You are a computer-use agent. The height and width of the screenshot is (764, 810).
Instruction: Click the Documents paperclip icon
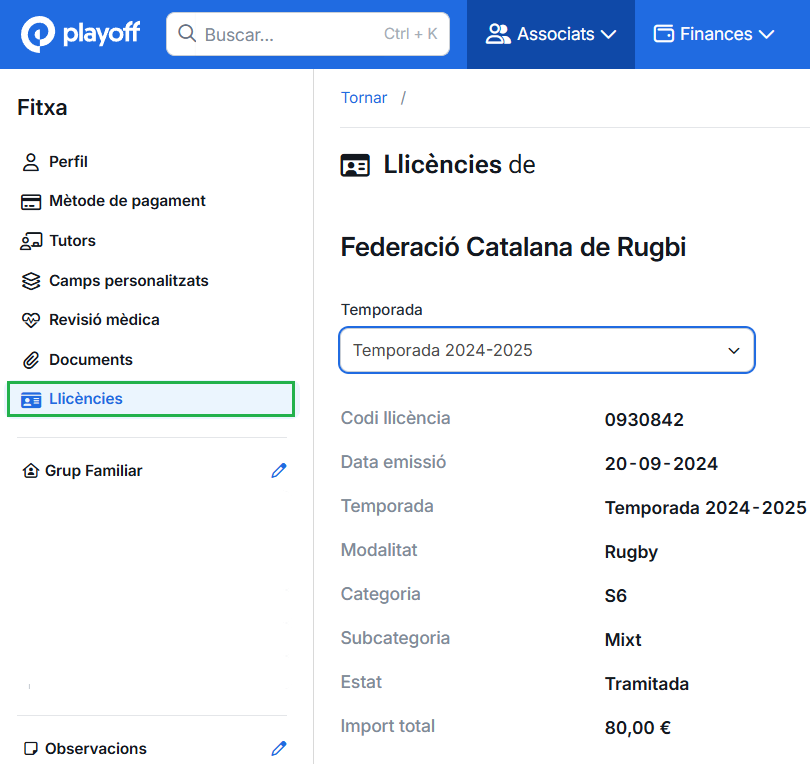(x=30, y=360)
